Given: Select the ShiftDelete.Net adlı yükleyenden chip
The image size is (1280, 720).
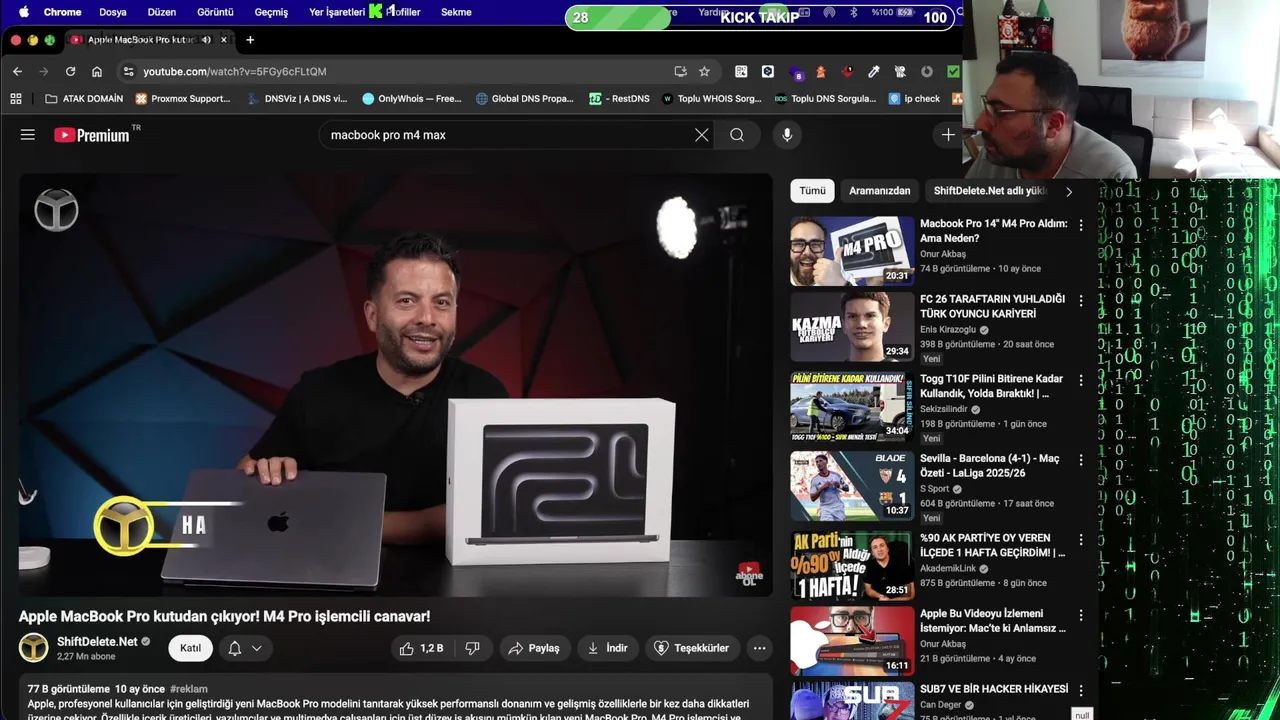Looking at the screenshot, I should (x=989, y=190).
